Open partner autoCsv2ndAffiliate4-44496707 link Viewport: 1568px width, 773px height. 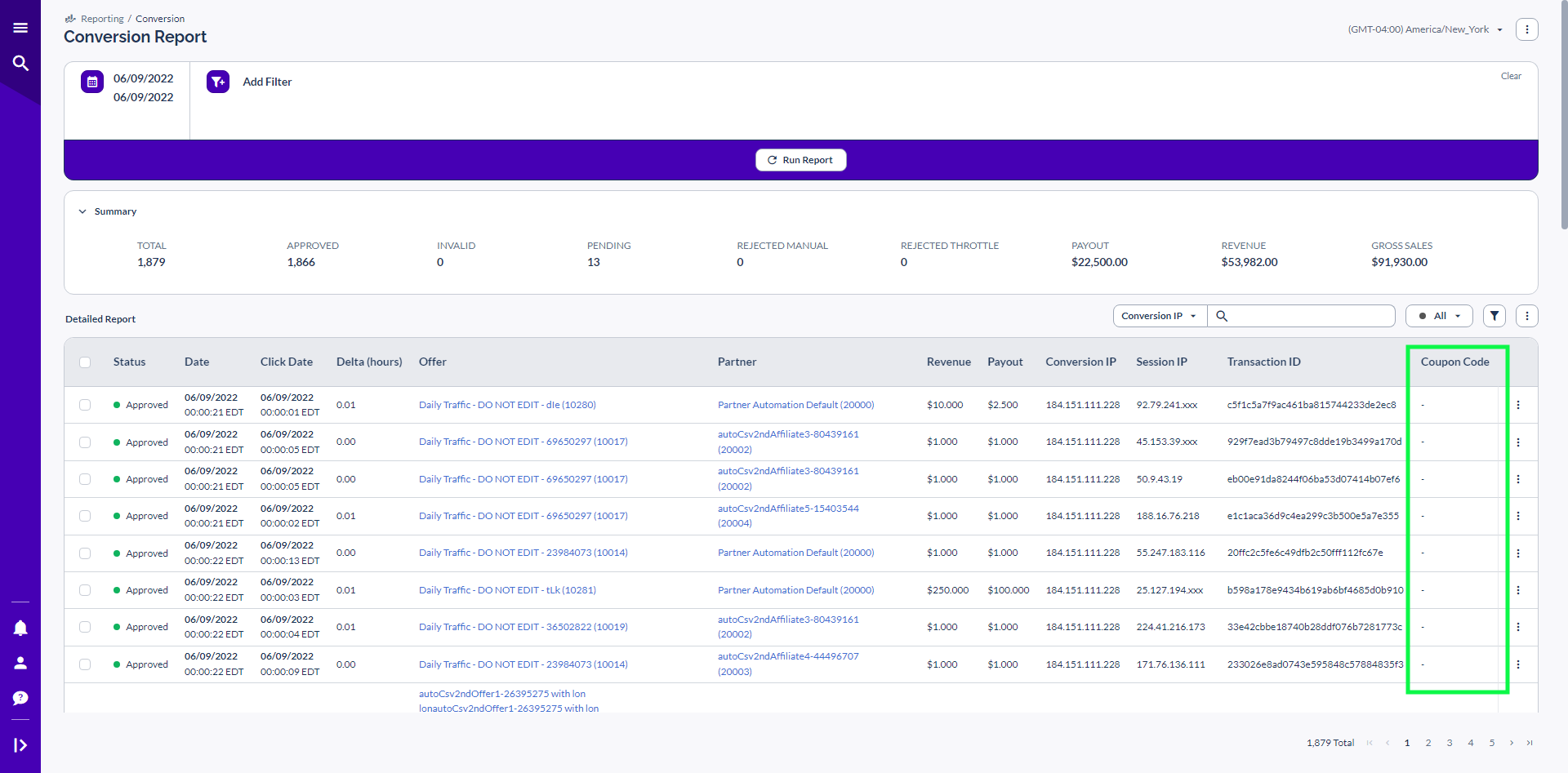pos(788,664)
